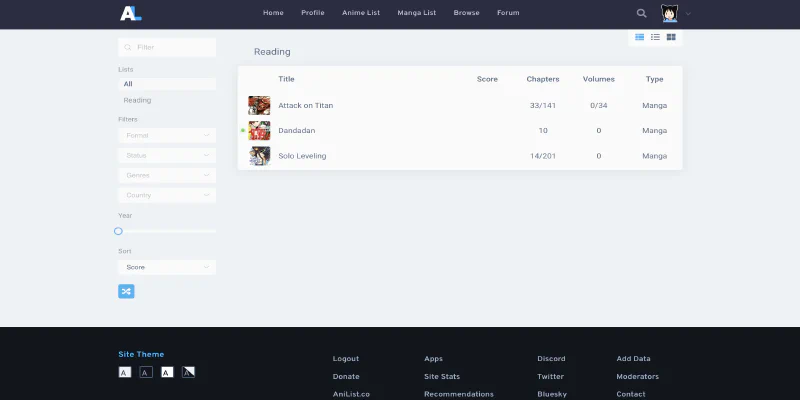Select the dark site theme swatch
The width and height of the screenshot is (800, 400).
pyautogui.click(x=146, y=372)
